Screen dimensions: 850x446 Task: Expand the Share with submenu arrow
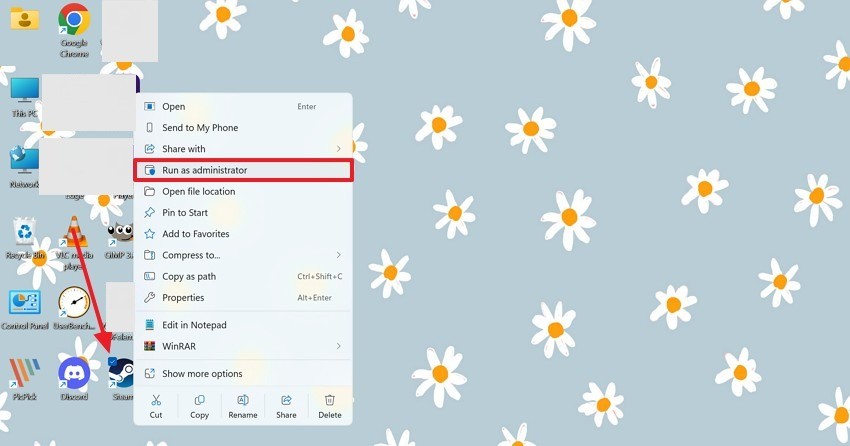[x=338, y=148]
